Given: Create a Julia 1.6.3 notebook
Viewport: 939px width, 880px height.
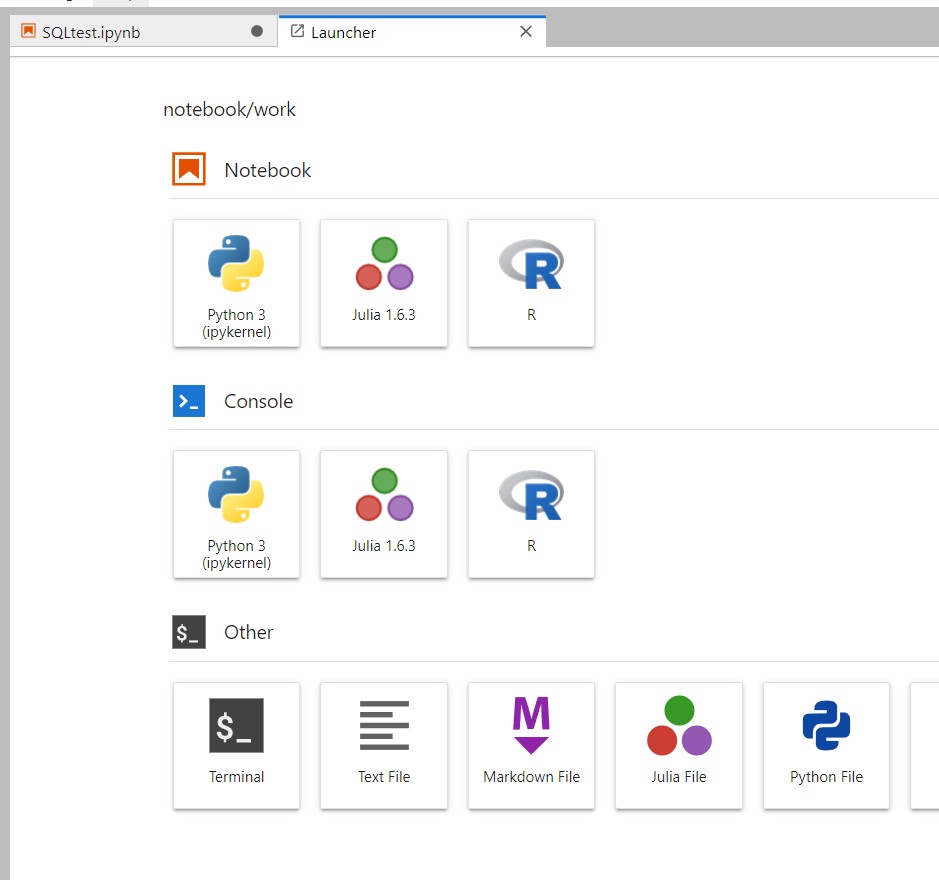Looking at the screenshot, I should (x=384, y=283).
